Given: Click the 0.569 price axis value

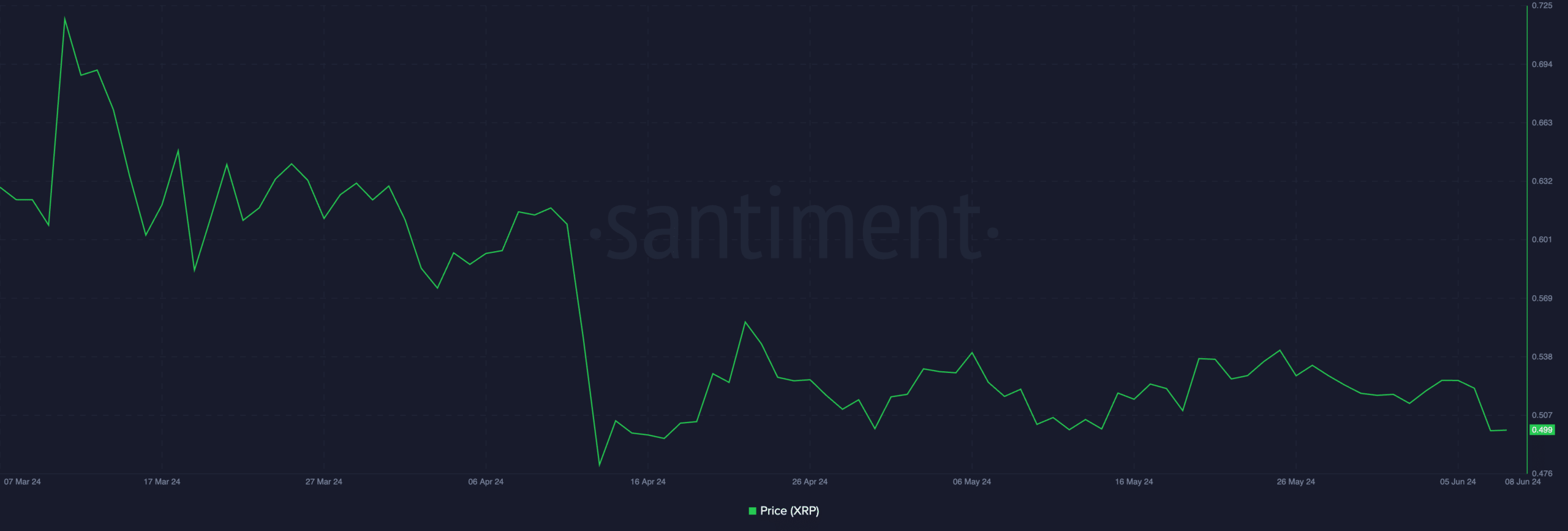Looking at the screenshot, I should point(1542,298).
